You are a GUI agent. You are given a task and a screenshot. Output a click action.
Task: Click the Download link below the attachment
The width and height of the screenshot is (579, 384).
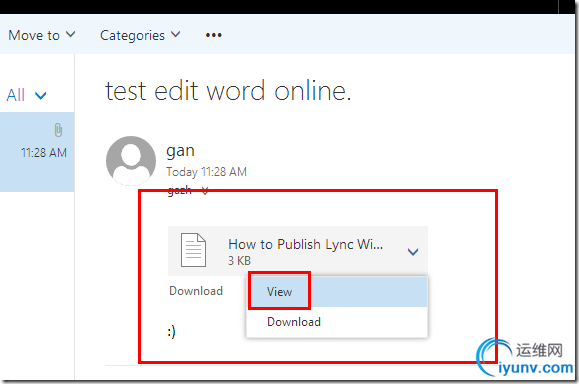coord(196,291)
